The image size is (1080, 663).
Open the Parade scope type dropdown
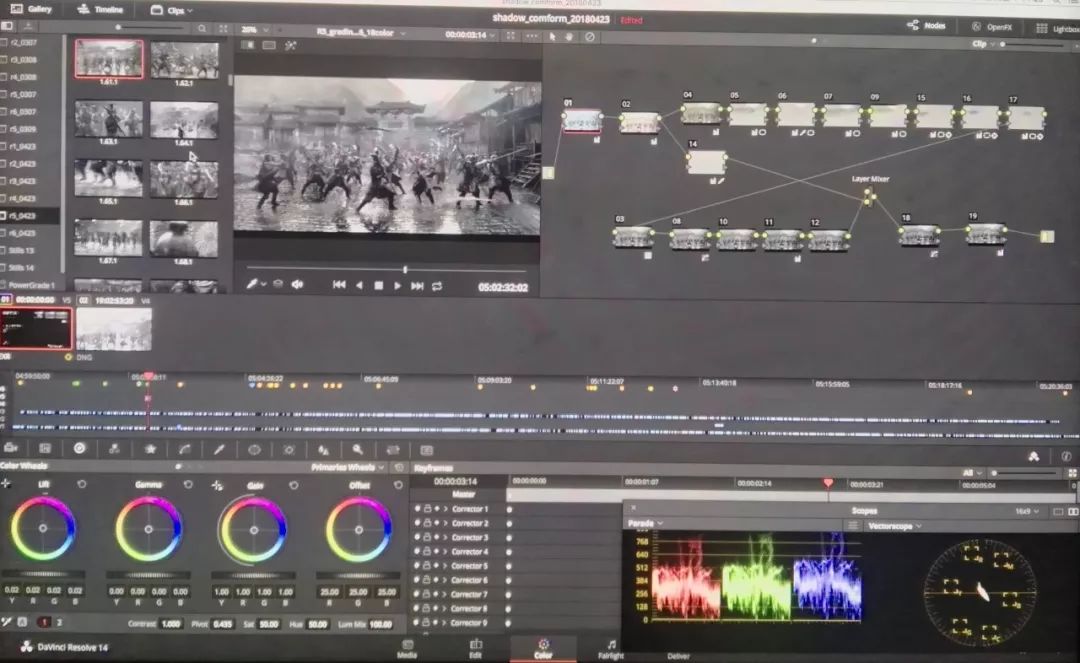643,524
